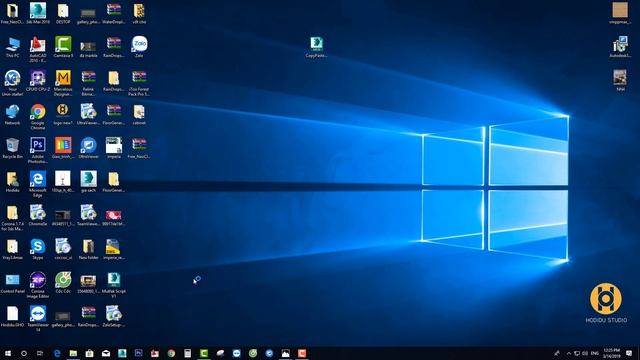The image size is (640, 360).
Task: Open Microsoft Store from the taskbar
Action: coord(89,353)
